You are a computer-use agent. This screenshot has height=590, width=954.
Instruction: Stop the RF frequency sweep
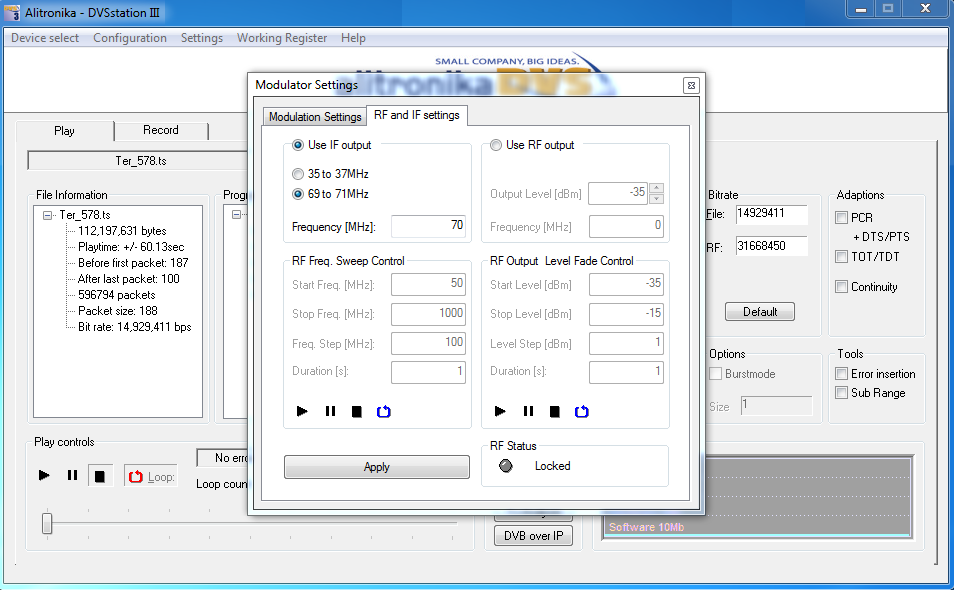point(356,411)
